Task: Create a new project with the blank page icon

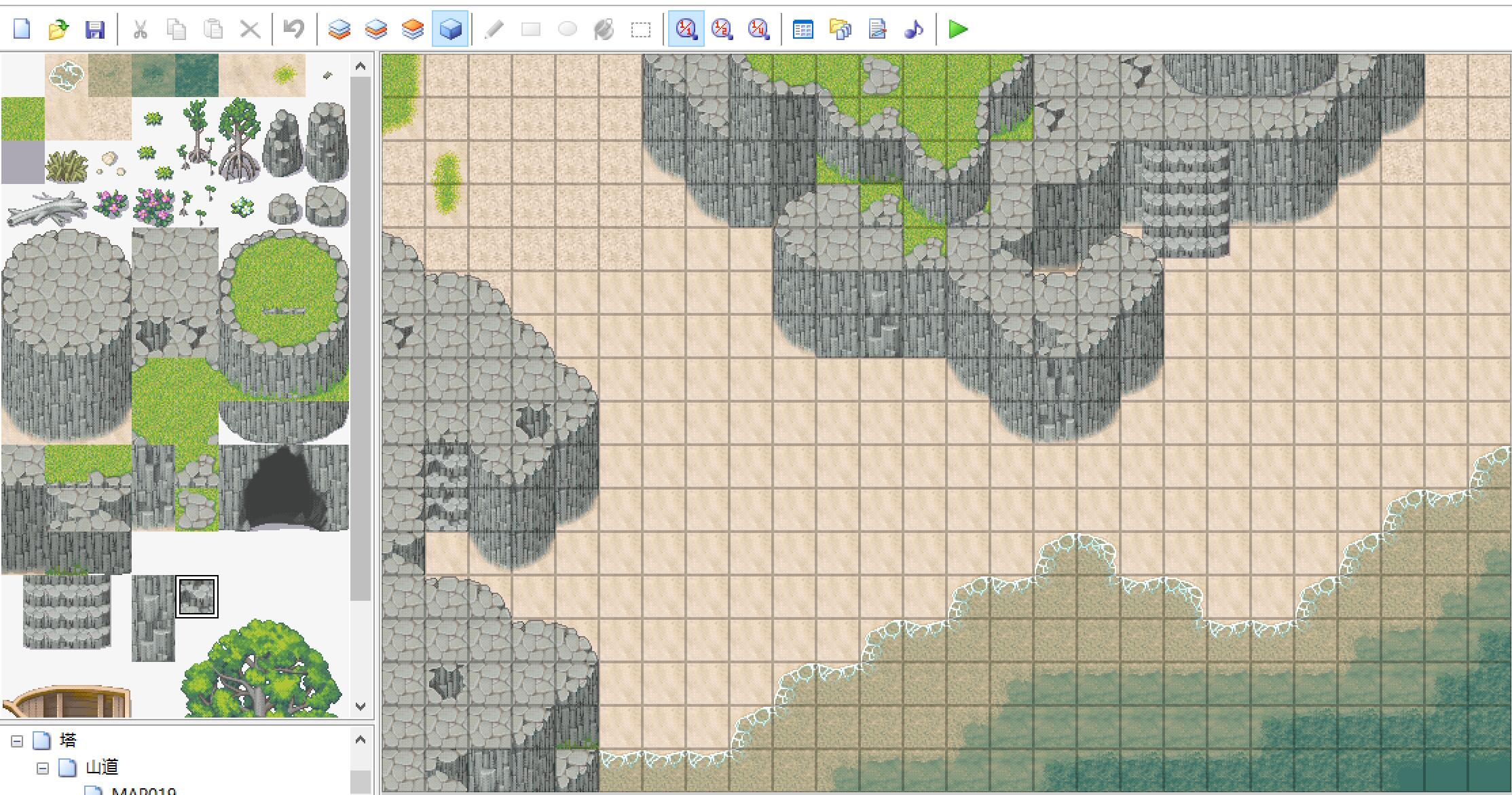Action: 22,29
